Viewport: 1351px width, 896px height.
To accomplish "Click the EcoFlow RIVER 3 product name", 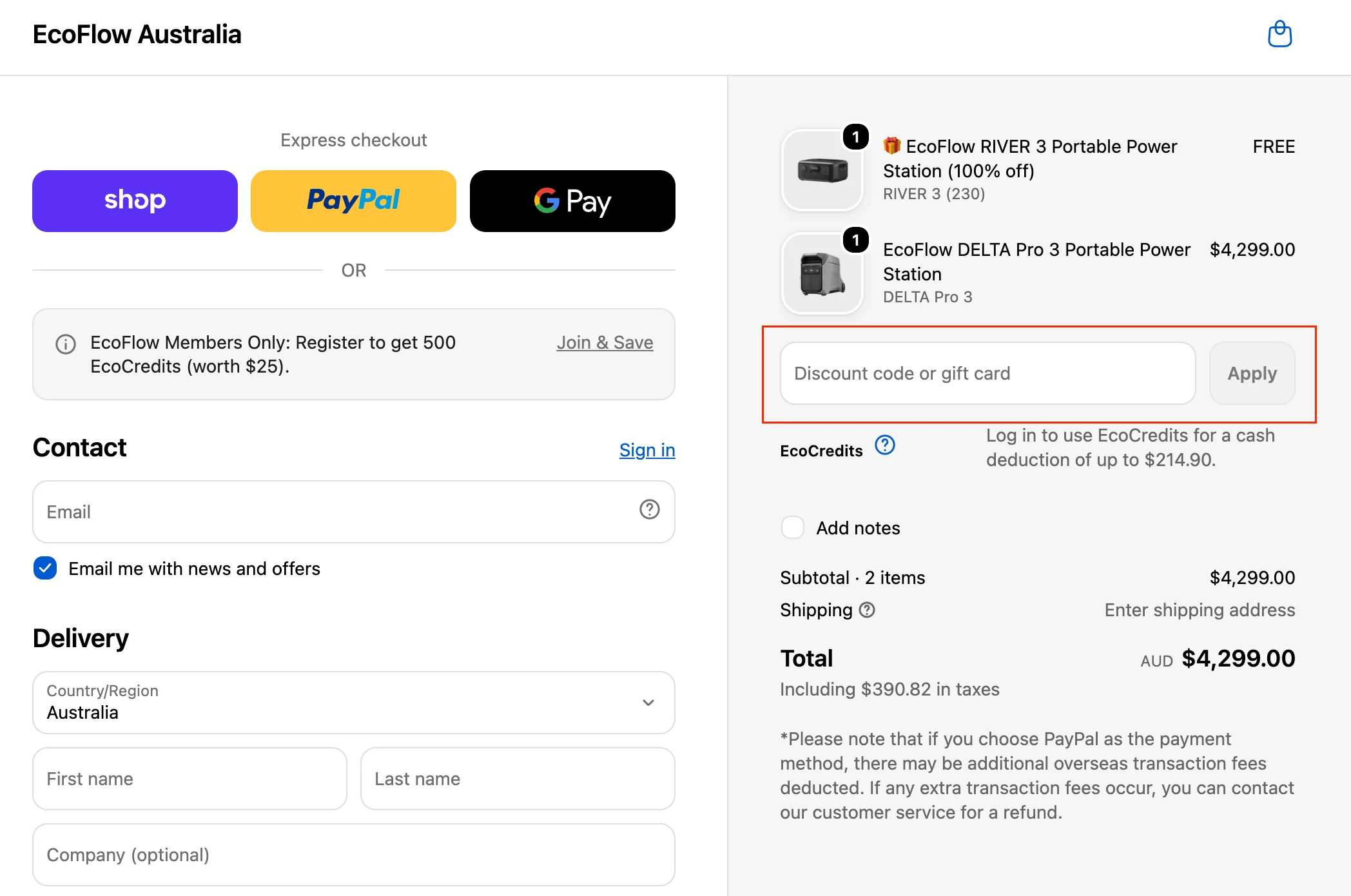I will coord(1030,159).
